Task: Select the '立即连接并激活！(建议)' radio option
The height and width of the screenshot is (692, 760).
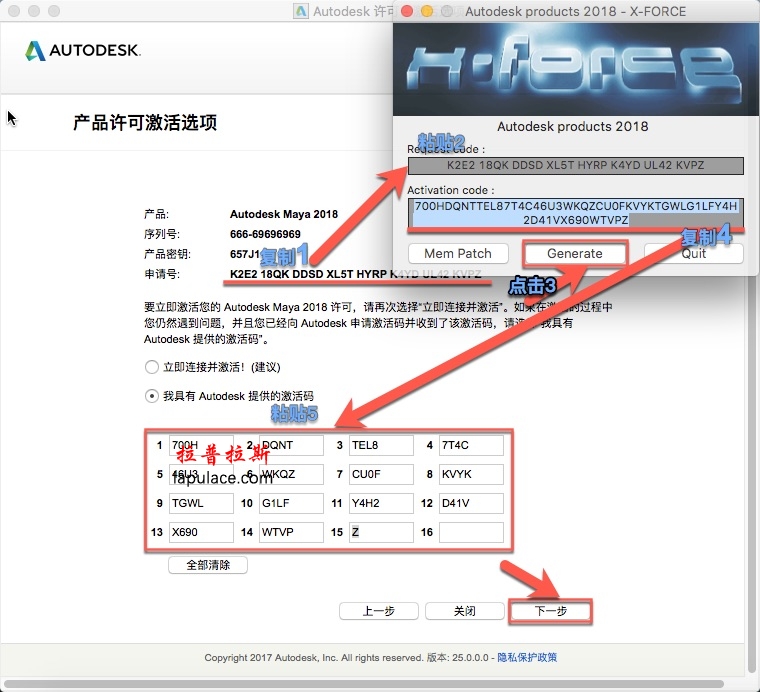Action: [x=152, y=367]
